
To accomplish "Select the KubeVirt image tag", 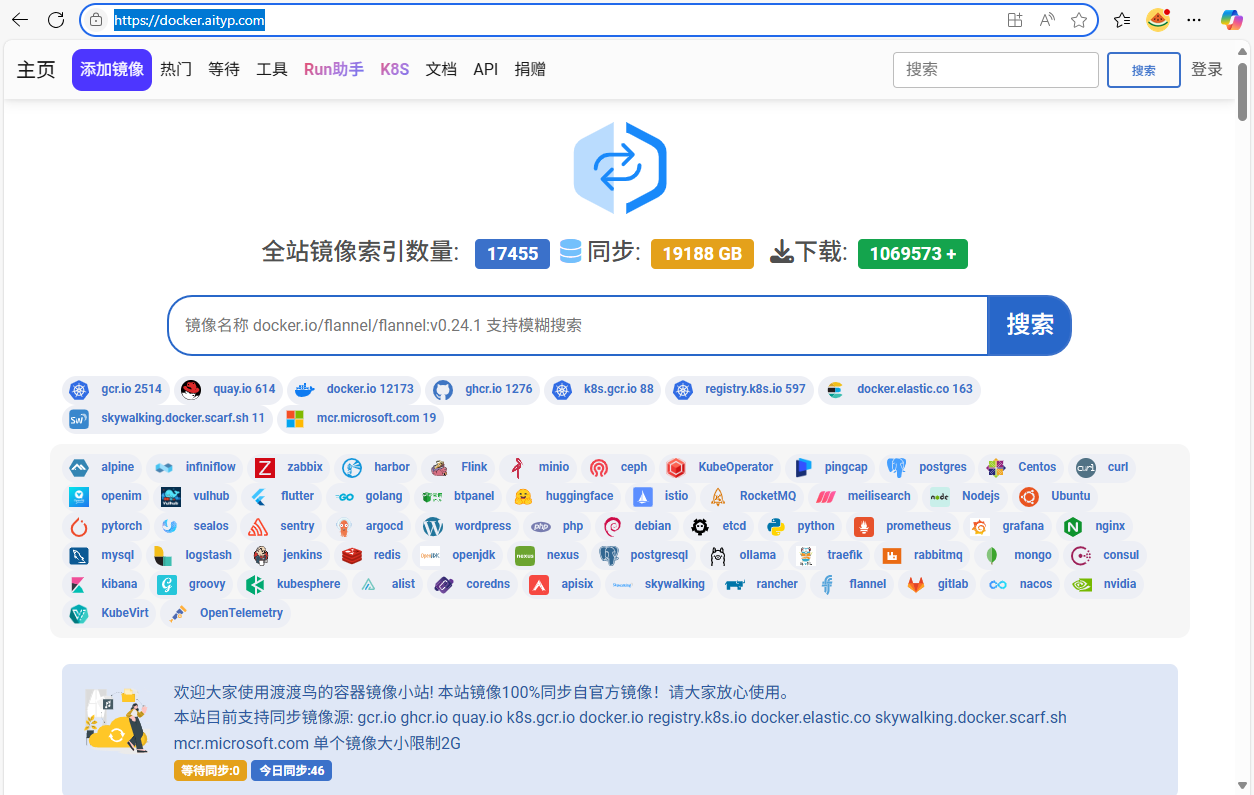I will point(107,613).
